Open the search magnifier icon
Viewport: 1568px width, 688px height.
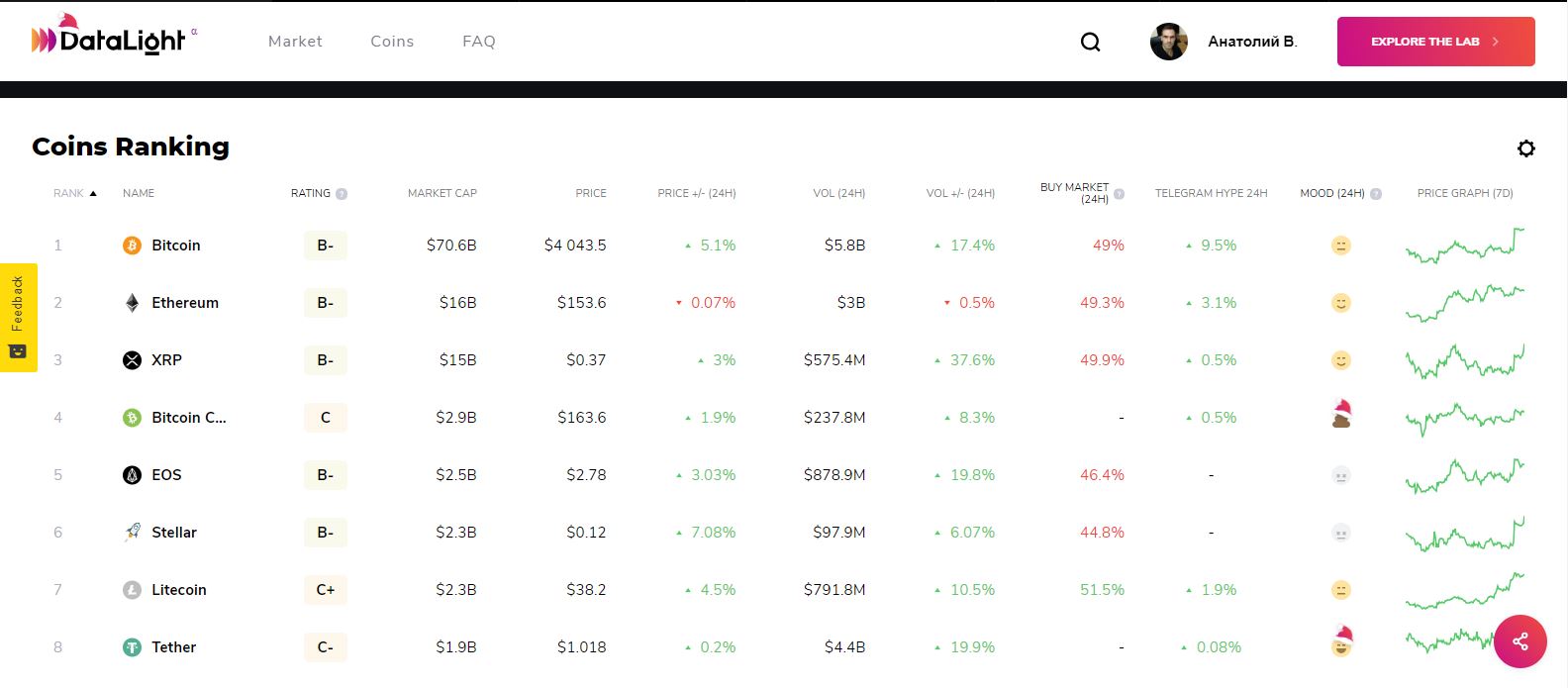[1090, 42]
